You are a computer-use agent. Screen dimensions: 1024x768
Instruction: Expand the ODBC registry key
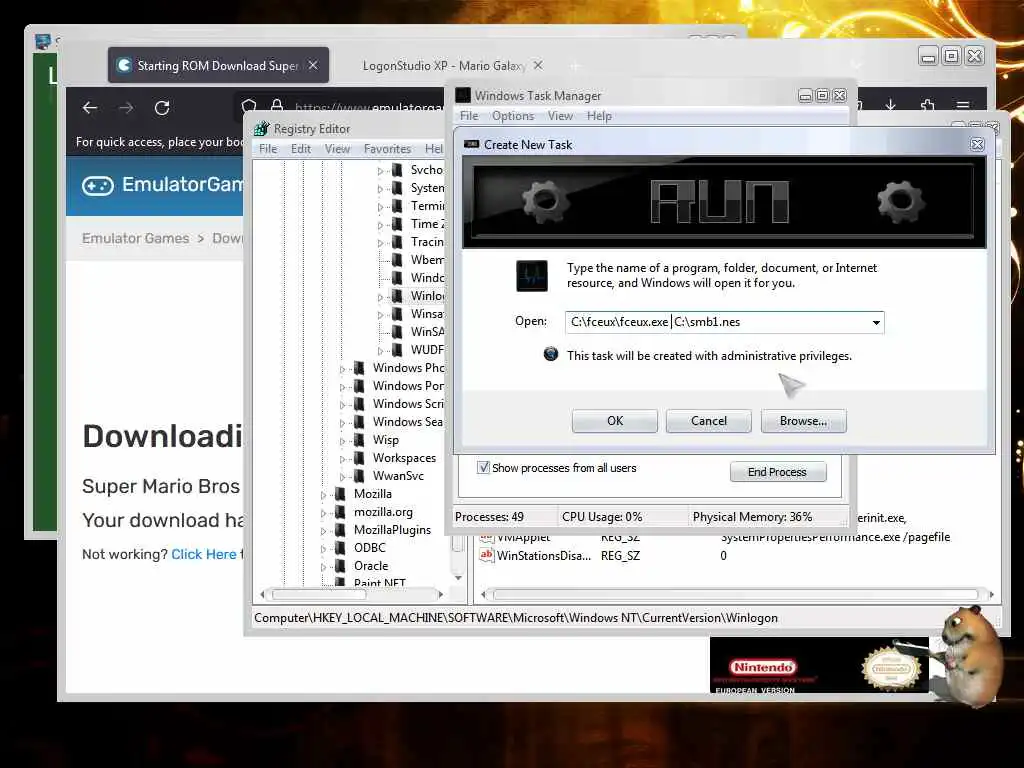click(323, 549)
